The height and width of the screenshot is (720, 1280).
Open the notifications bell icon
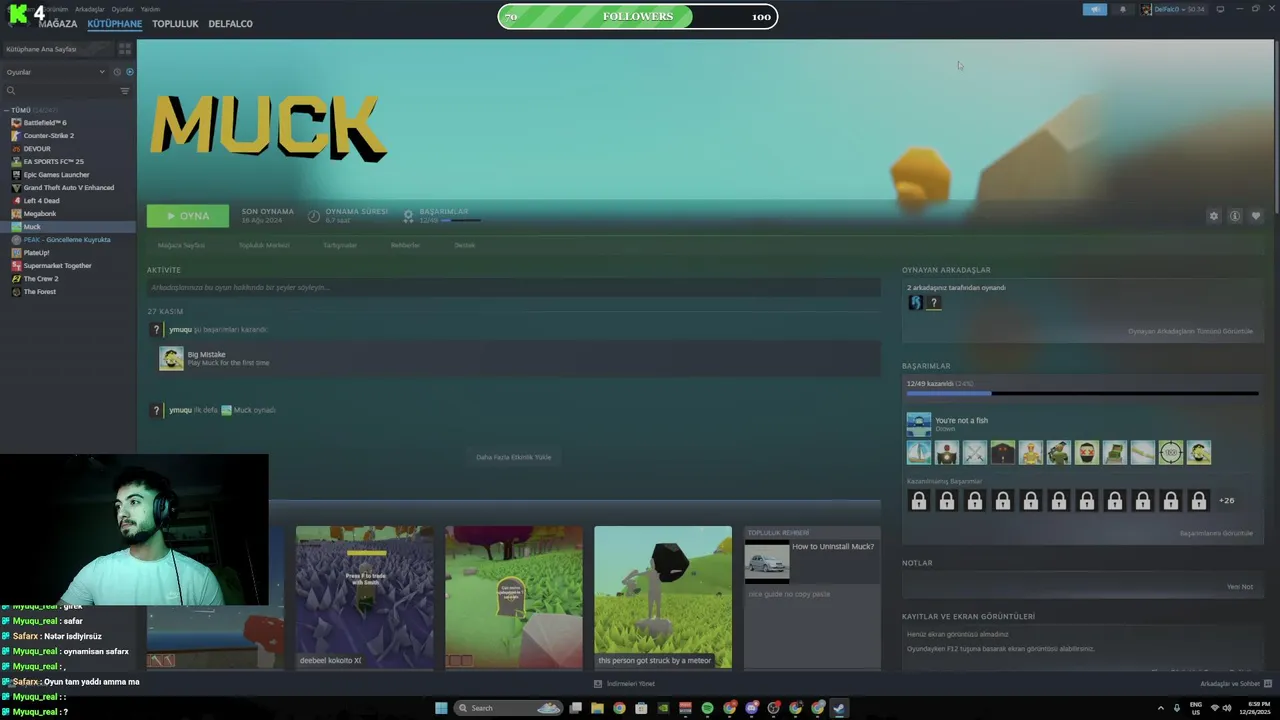pos(1122,9)
